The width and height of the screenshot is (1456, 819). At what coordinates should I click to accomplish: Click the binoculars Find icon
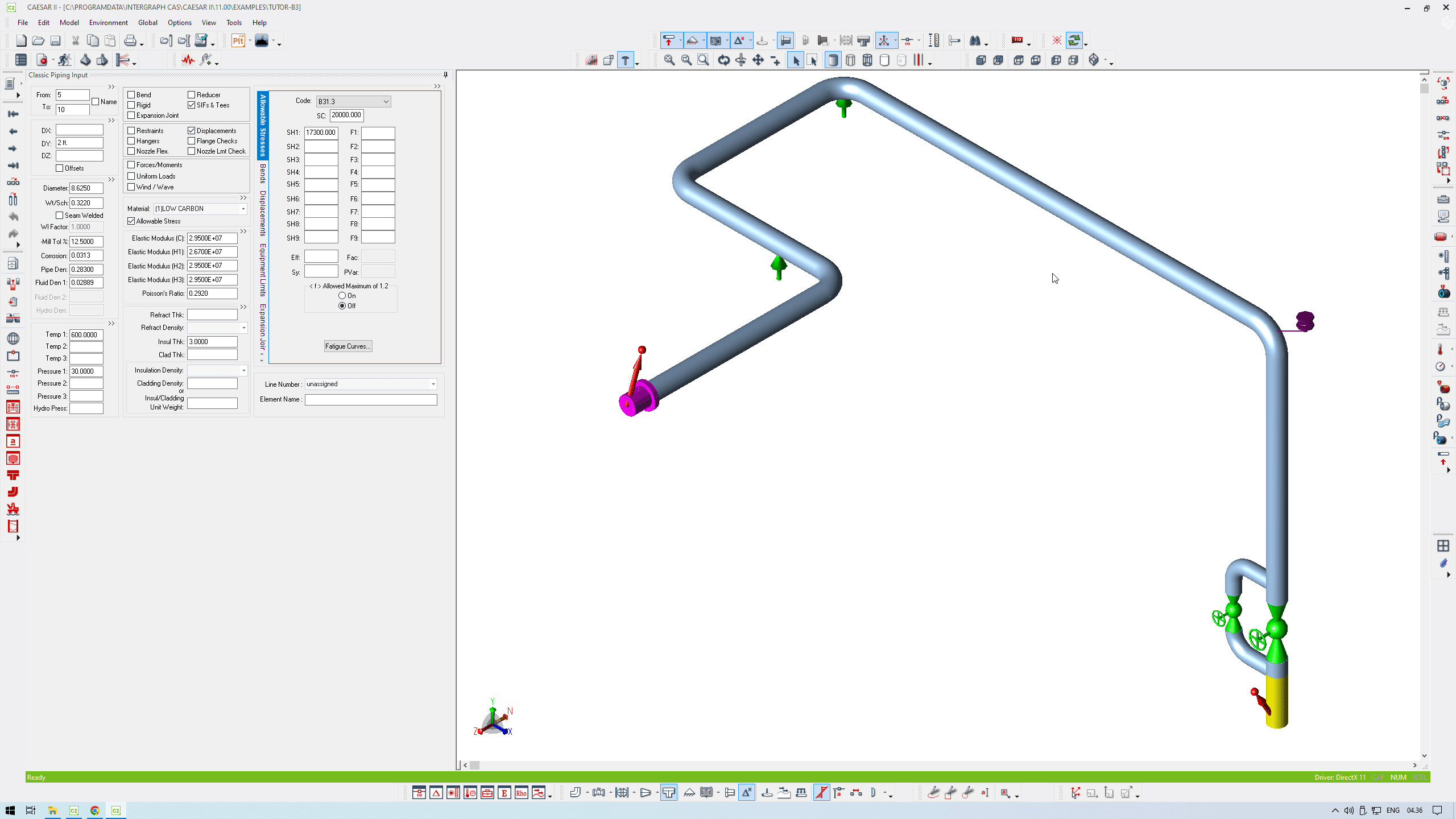(975, 41)
